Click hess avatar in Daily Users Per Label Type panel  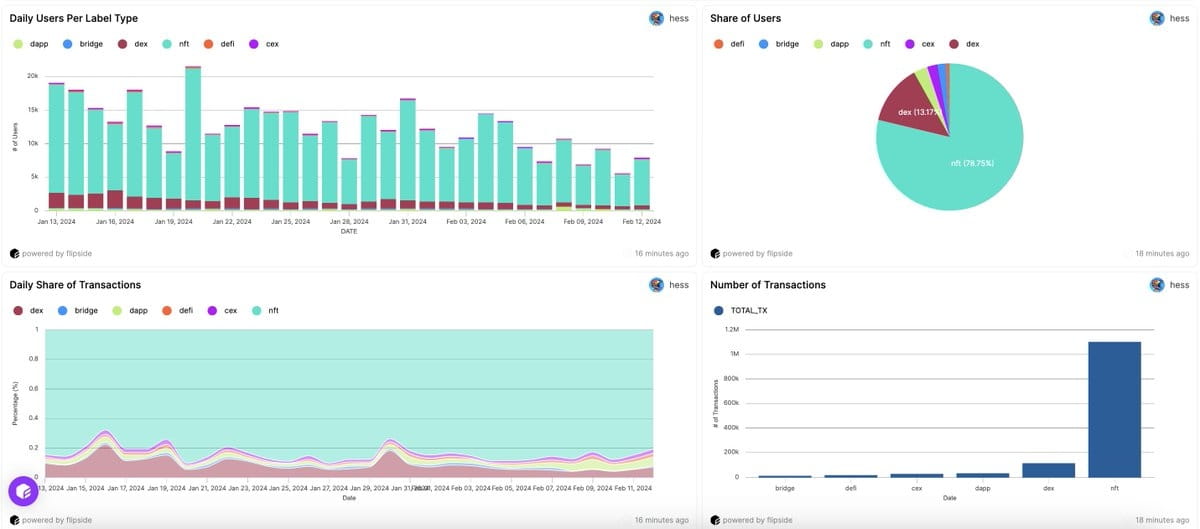coord(656,18)
